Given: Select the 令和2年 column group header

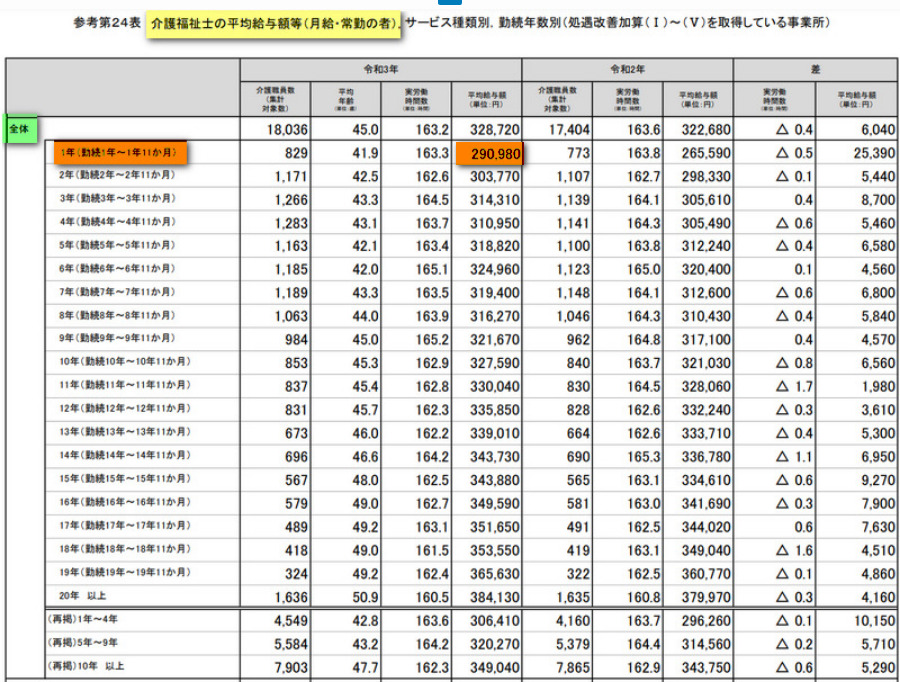Looking at the screenshot, I should [x=627, y=69].
